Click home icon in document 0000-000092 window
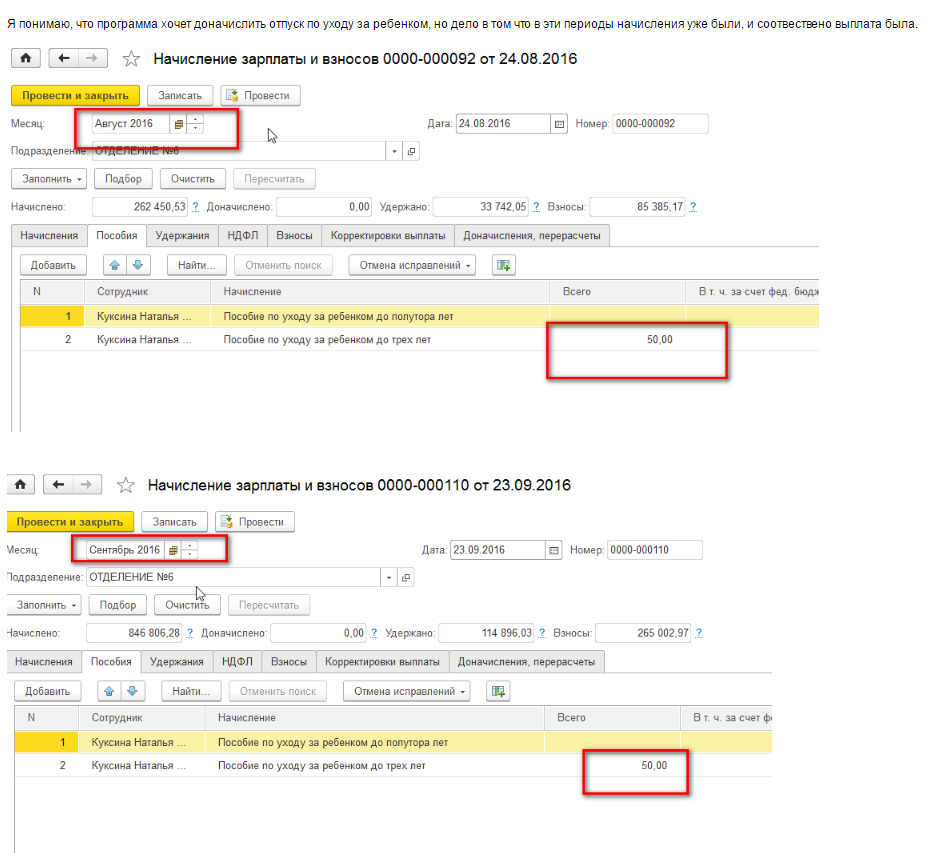The height and width of the screenshot is (853, 940). point(25,59)
